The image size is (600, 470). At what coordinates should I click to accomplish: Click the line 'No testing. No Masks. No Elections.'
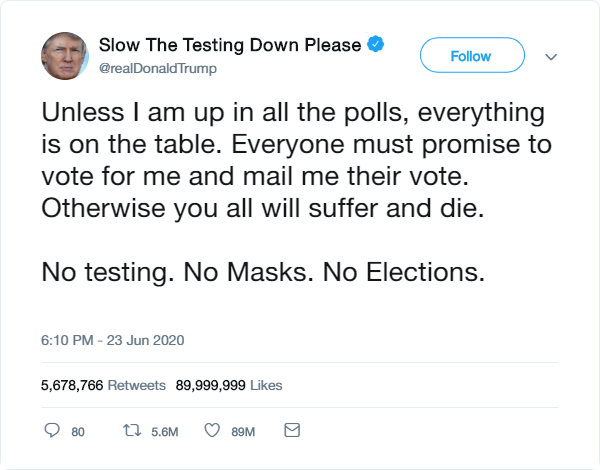[263, 272]
